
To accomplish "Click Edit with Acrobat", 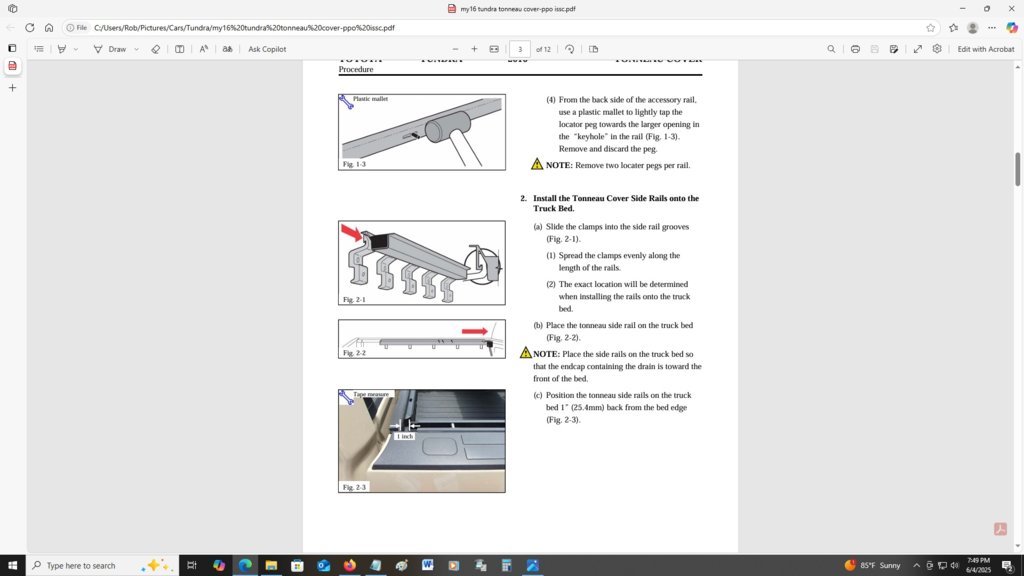I will click(x=985, y=49).
